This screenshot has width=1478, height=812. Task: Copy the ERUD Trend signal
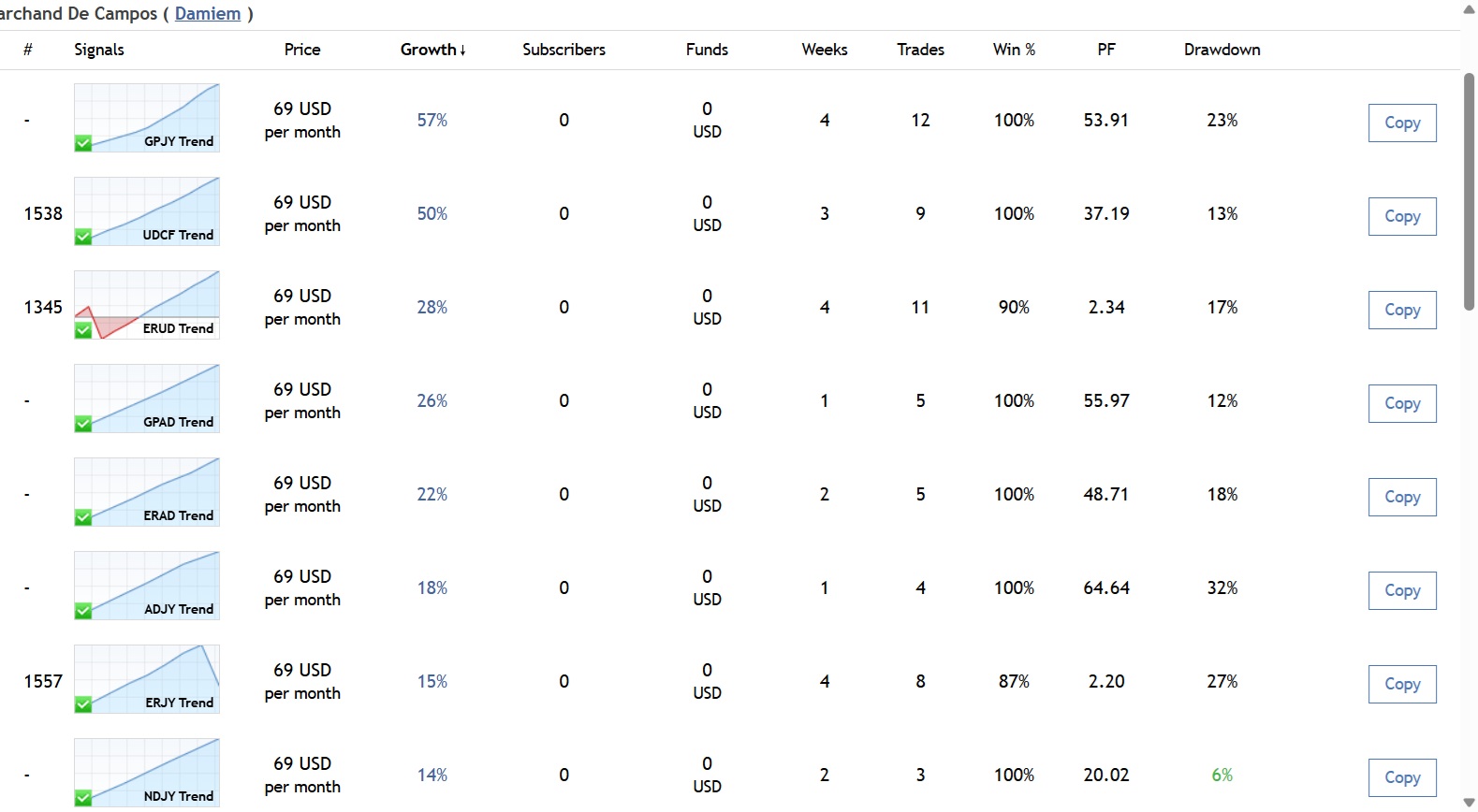1401,310
